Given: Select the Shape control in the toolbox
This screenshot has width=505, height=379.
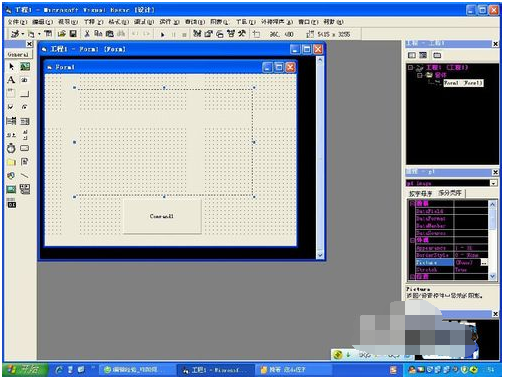Looking at the screenshot, I should [x=11, y=175].
